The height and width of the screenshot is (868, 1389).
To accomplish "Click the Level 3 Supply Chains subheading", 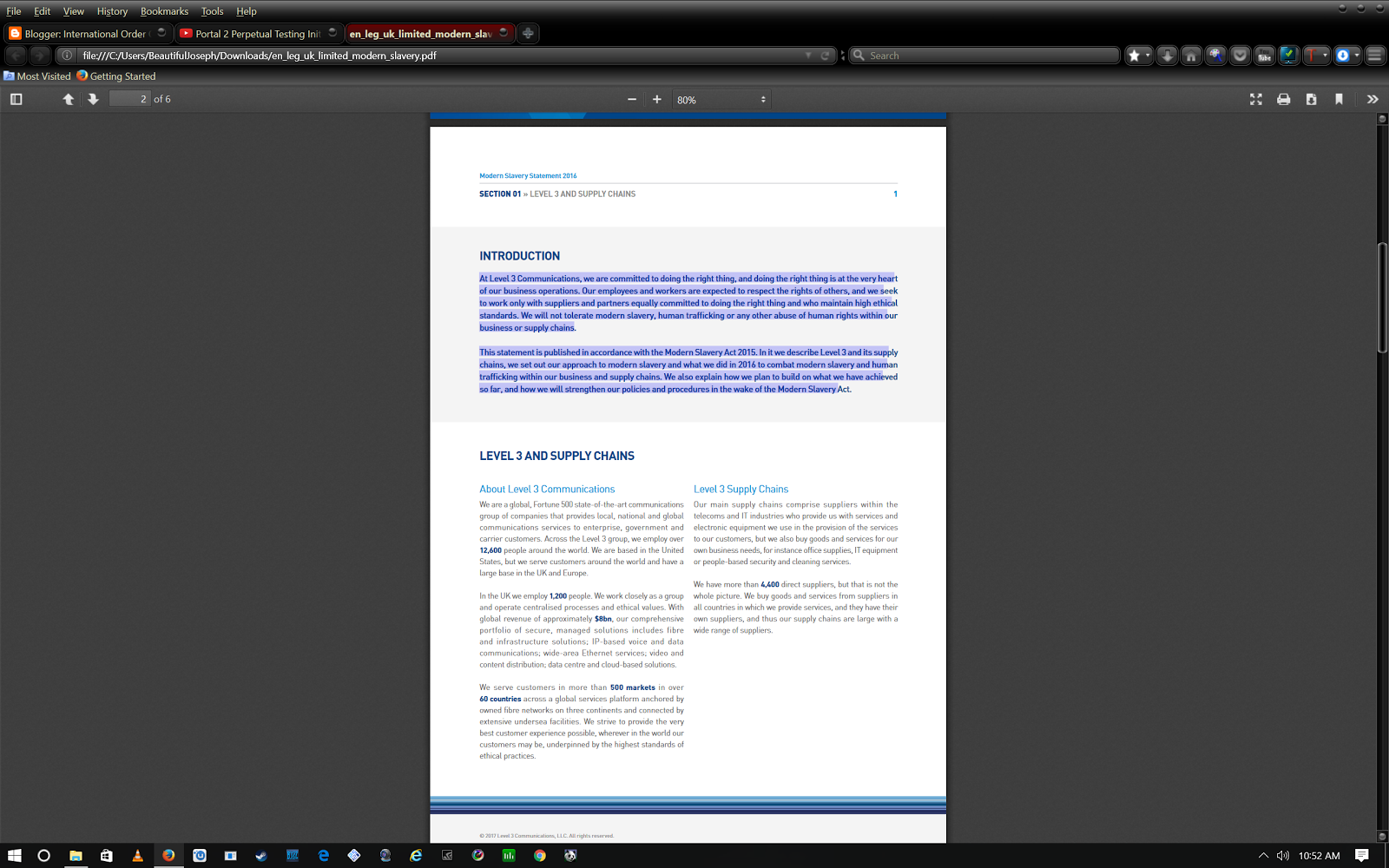I will (x=741, y=490).
